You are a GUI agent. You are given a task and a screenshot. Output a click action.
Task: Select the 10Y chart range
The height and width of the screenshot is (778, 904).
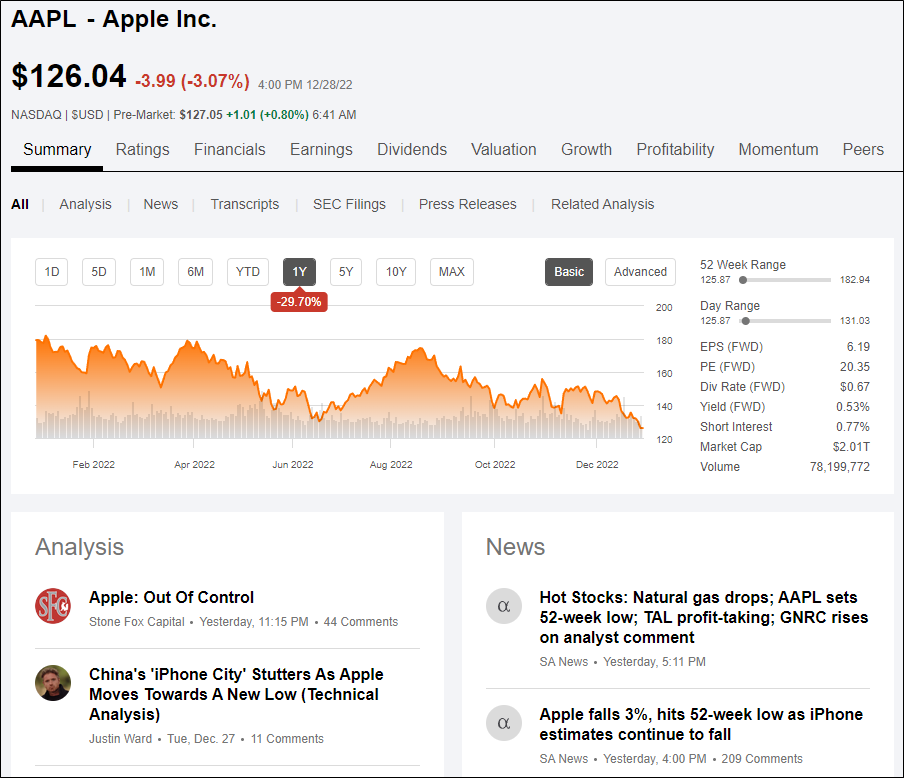coord(396,272)
